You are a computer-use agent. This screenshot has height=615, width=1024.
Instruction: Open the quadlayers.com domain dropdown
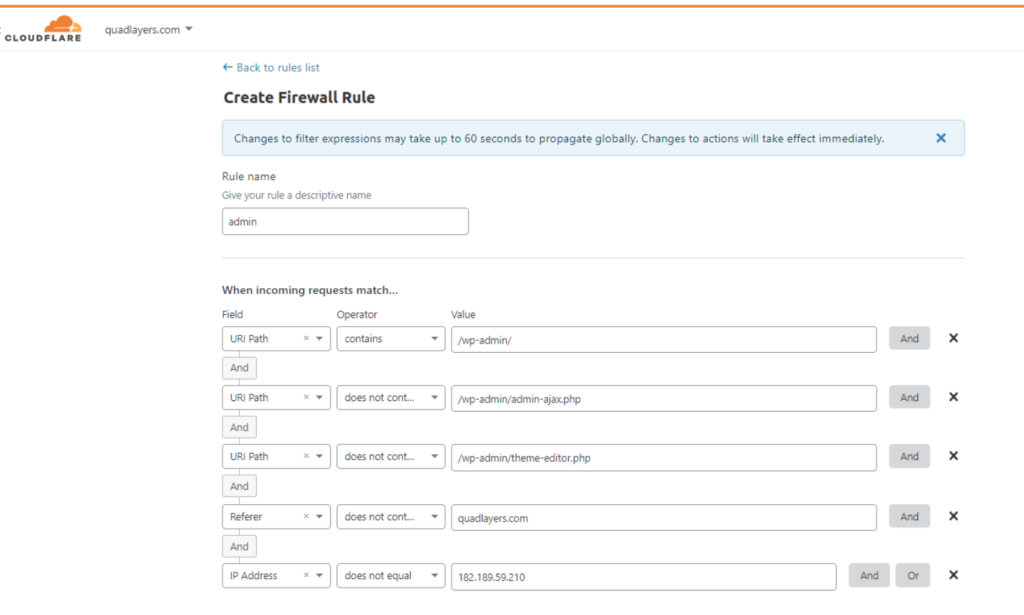[x=149, y=29]
